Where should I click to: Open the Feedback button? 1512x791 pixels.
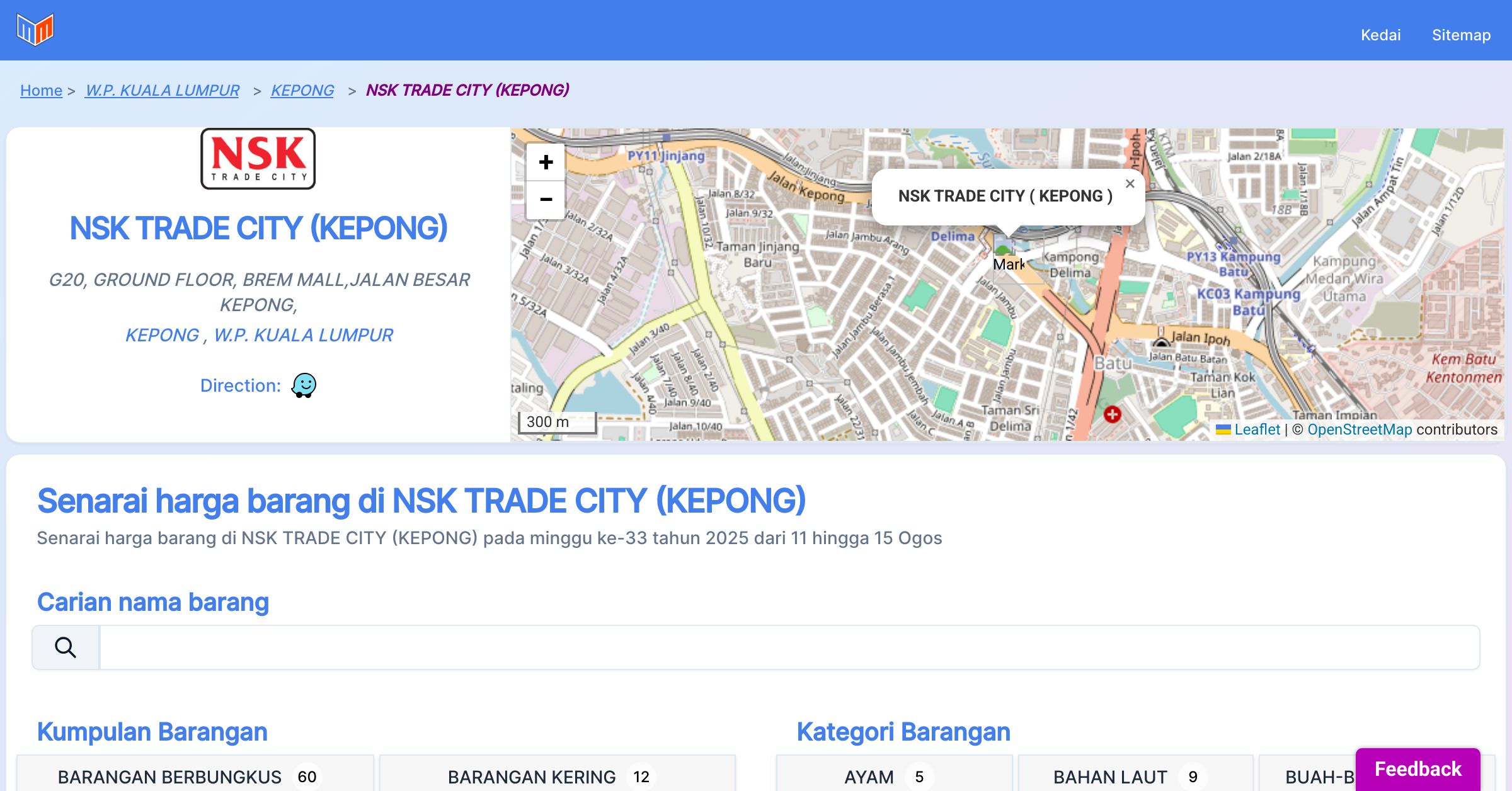click(1417, 768)
